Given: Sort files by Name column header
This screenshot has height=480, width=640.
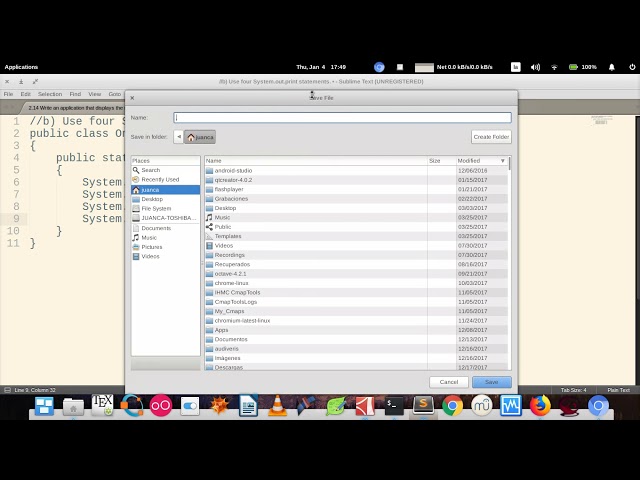Looking at the screenshot, I should click(316, 161).
